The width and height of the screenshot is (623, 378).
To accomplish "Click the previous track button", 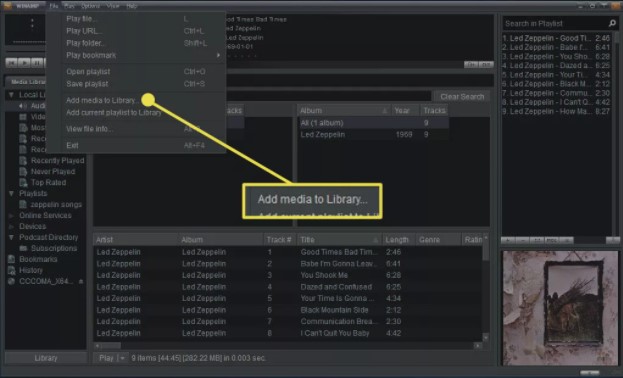I will [x=12, y=62].
